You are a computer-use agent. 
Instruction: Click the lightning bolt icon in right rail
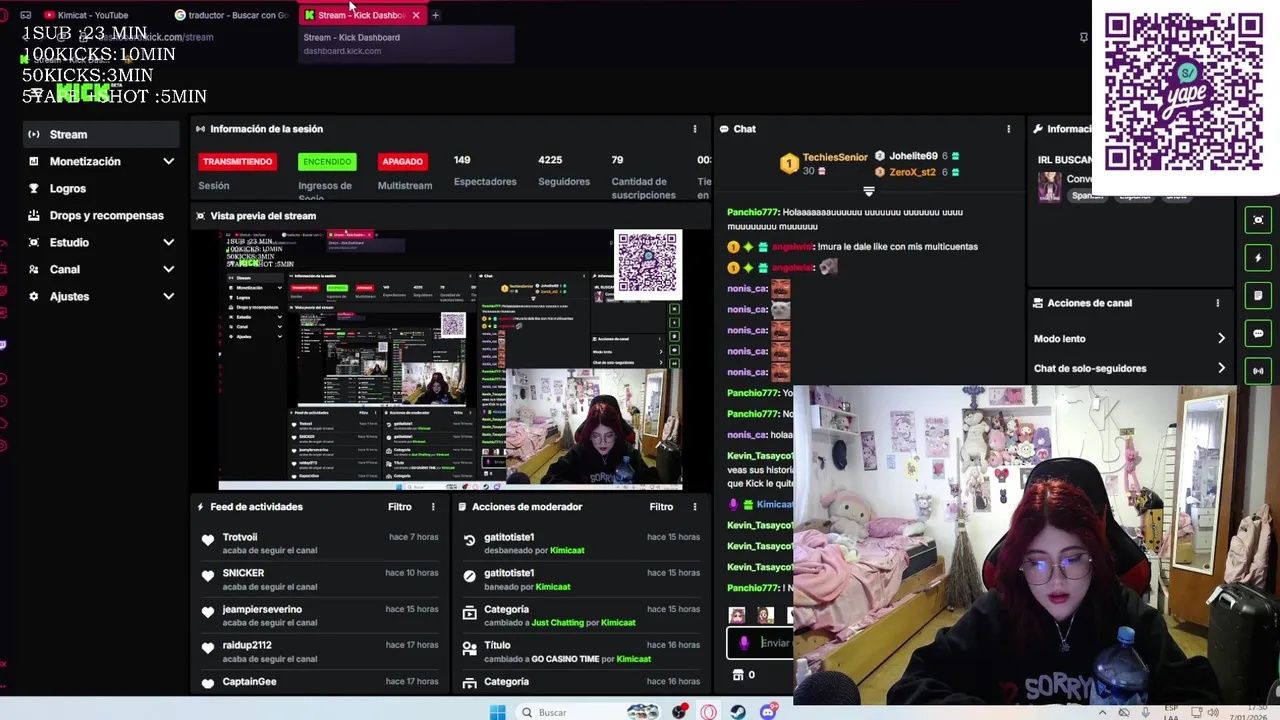point(1258,258)
